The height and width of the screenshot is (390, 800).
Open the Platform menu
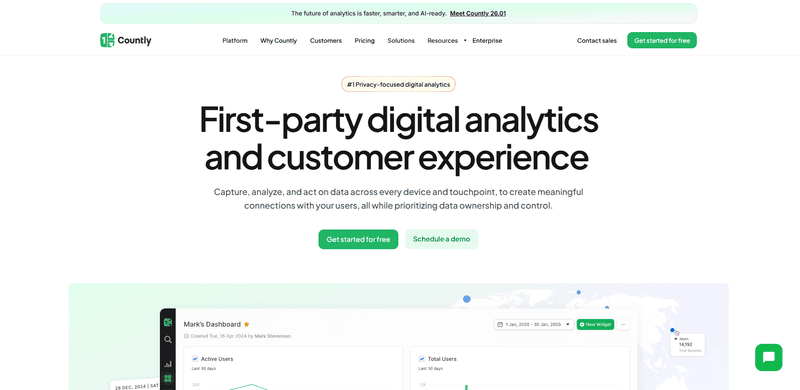(235, 41)
